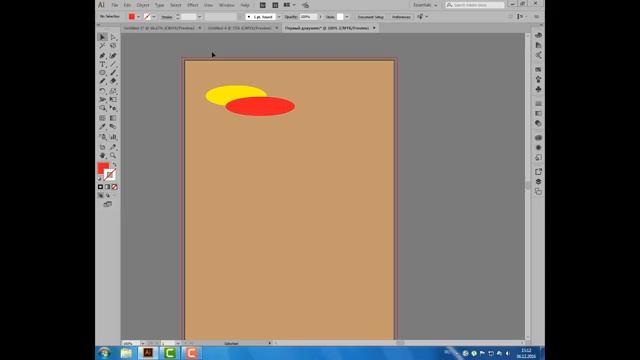Switch paint mode to Gradient
This screenshot has height=360, width=640.
tap(107, 187)
